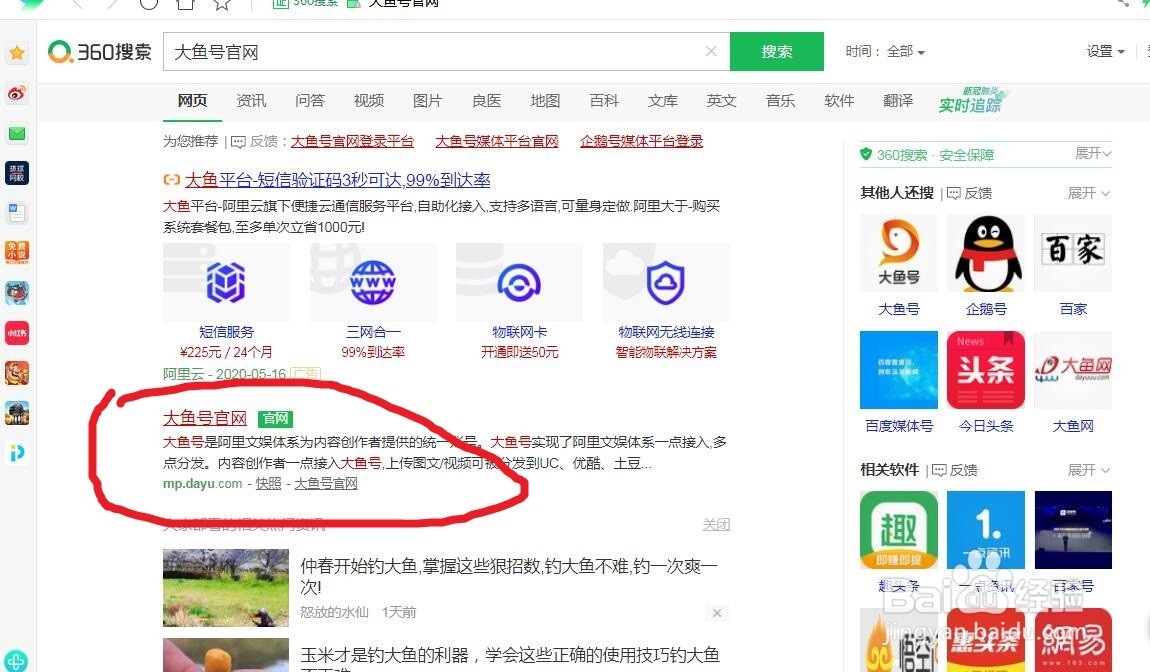1150x672 pixels.
Task: Click the green 搜索 button
Action: (777, 51)
